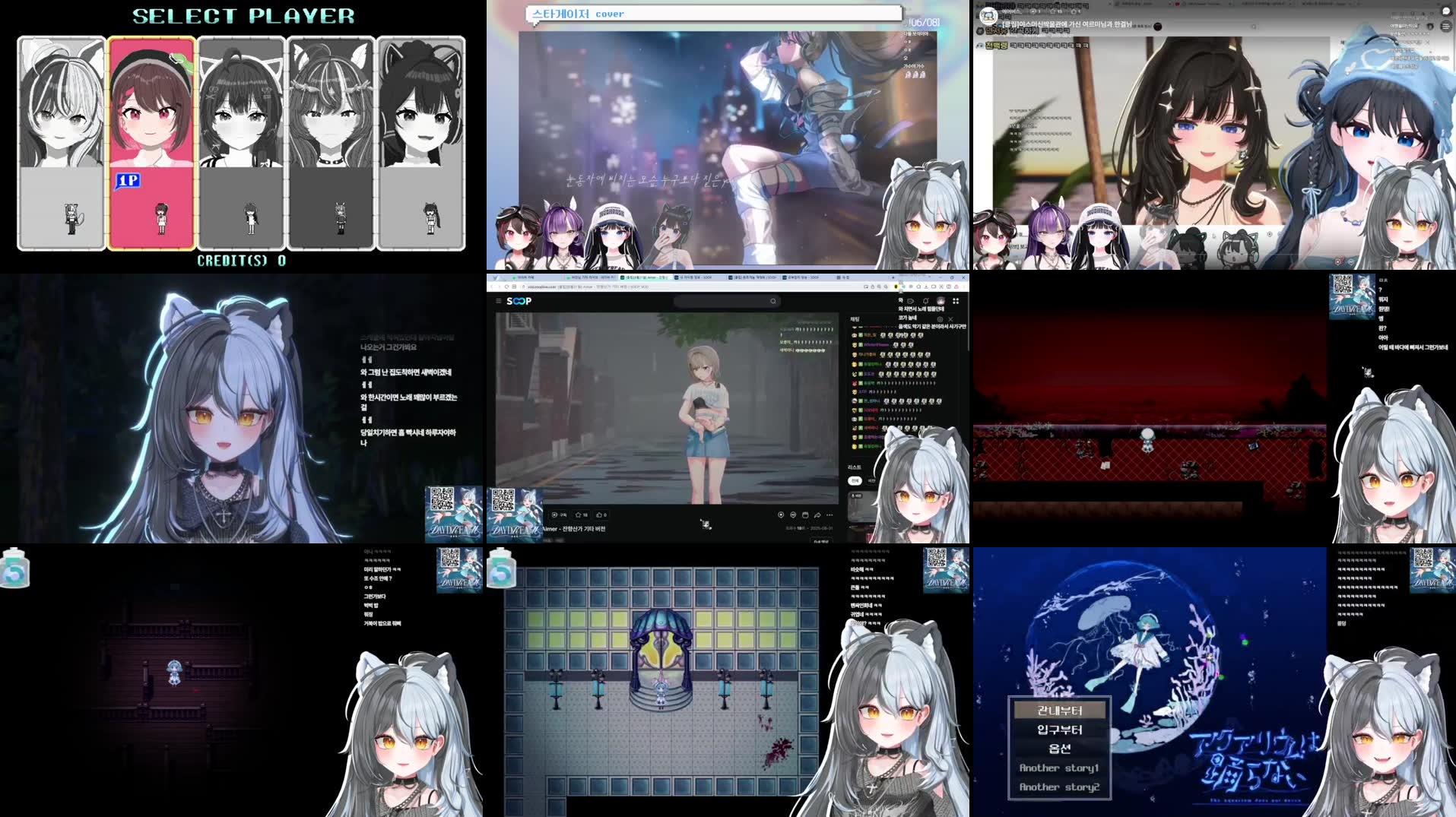Image resolution: width=1456 pixels, height=817 pixels.
Task: Open the three-dot more options menu
Action: (x=830, y=515)
